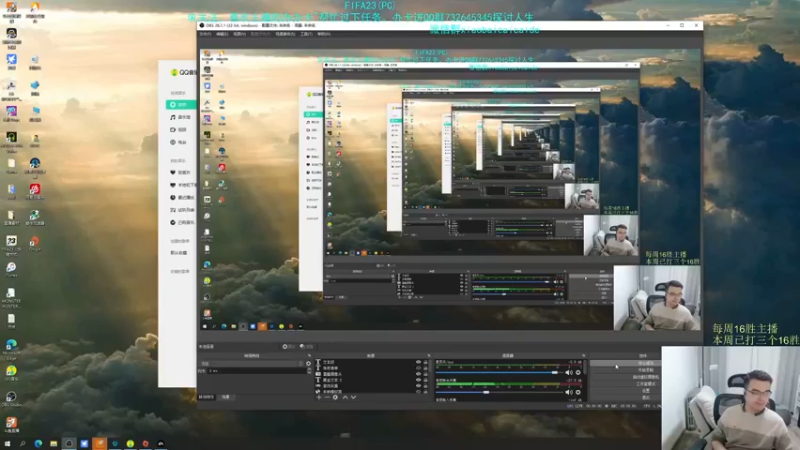800x450 pixels.
Task: Open source filters button under preview
Action: 307,346
